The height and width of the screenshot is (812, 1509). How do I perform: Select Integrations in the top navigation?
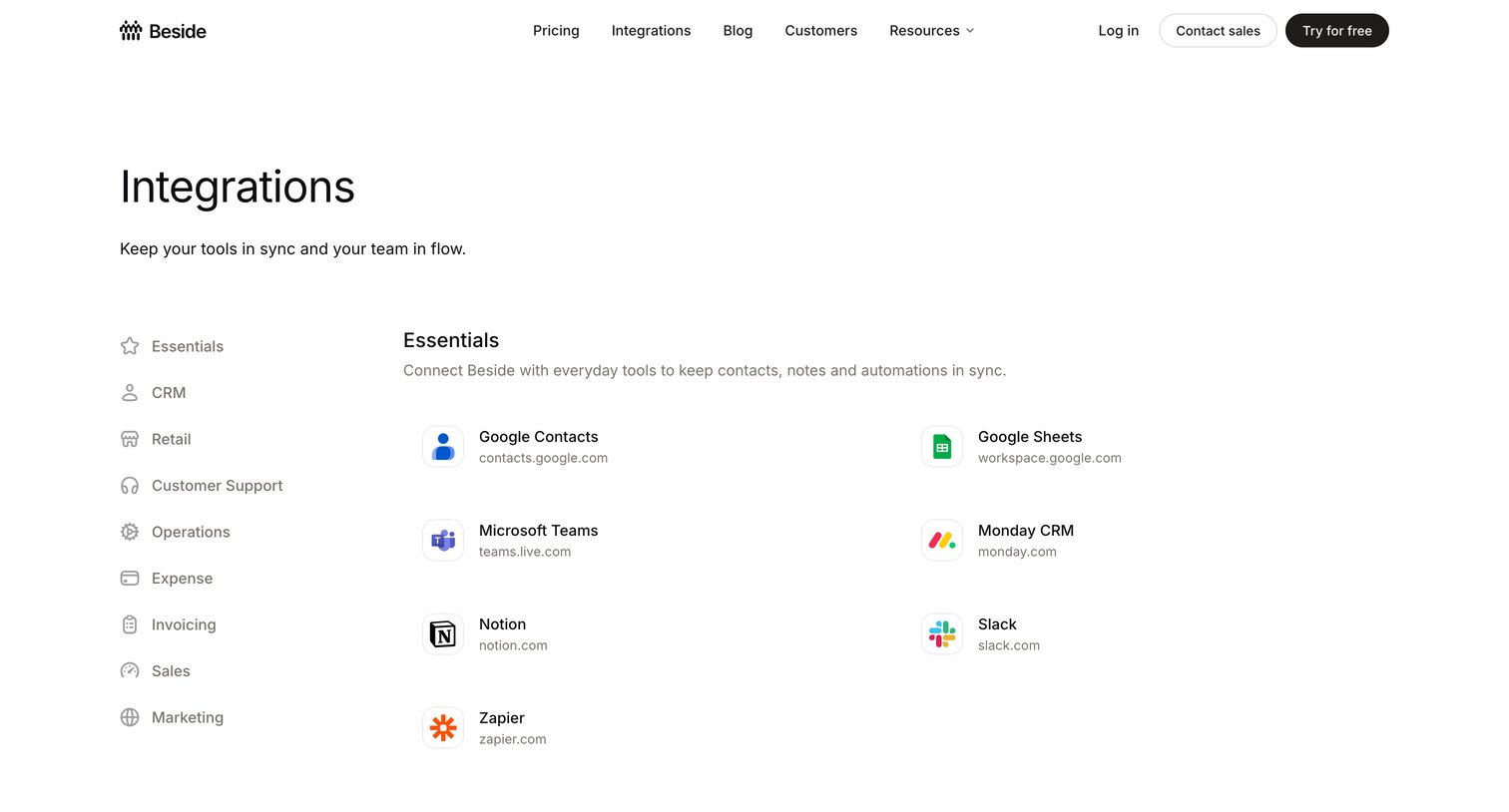[651, 31]
